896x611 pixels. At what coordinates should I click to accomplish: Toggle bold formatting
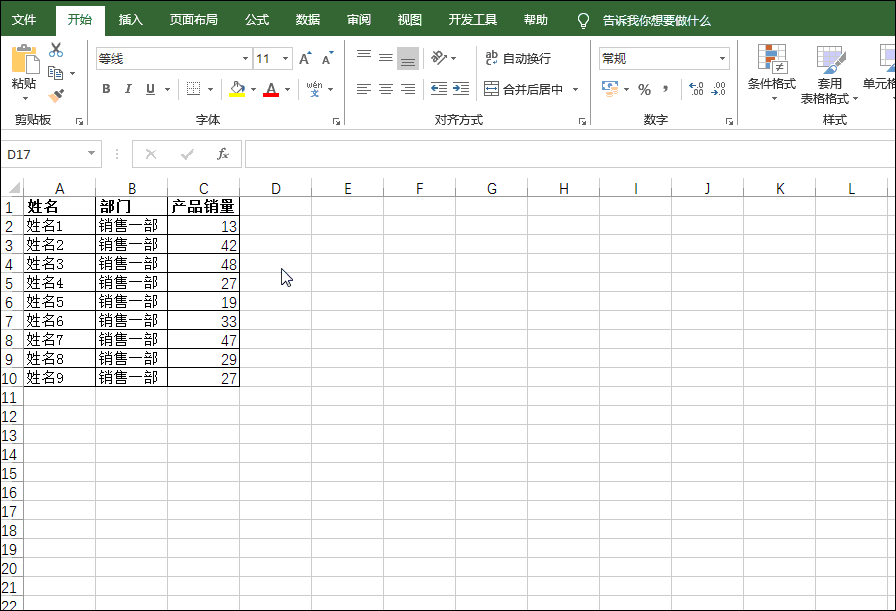106,89
